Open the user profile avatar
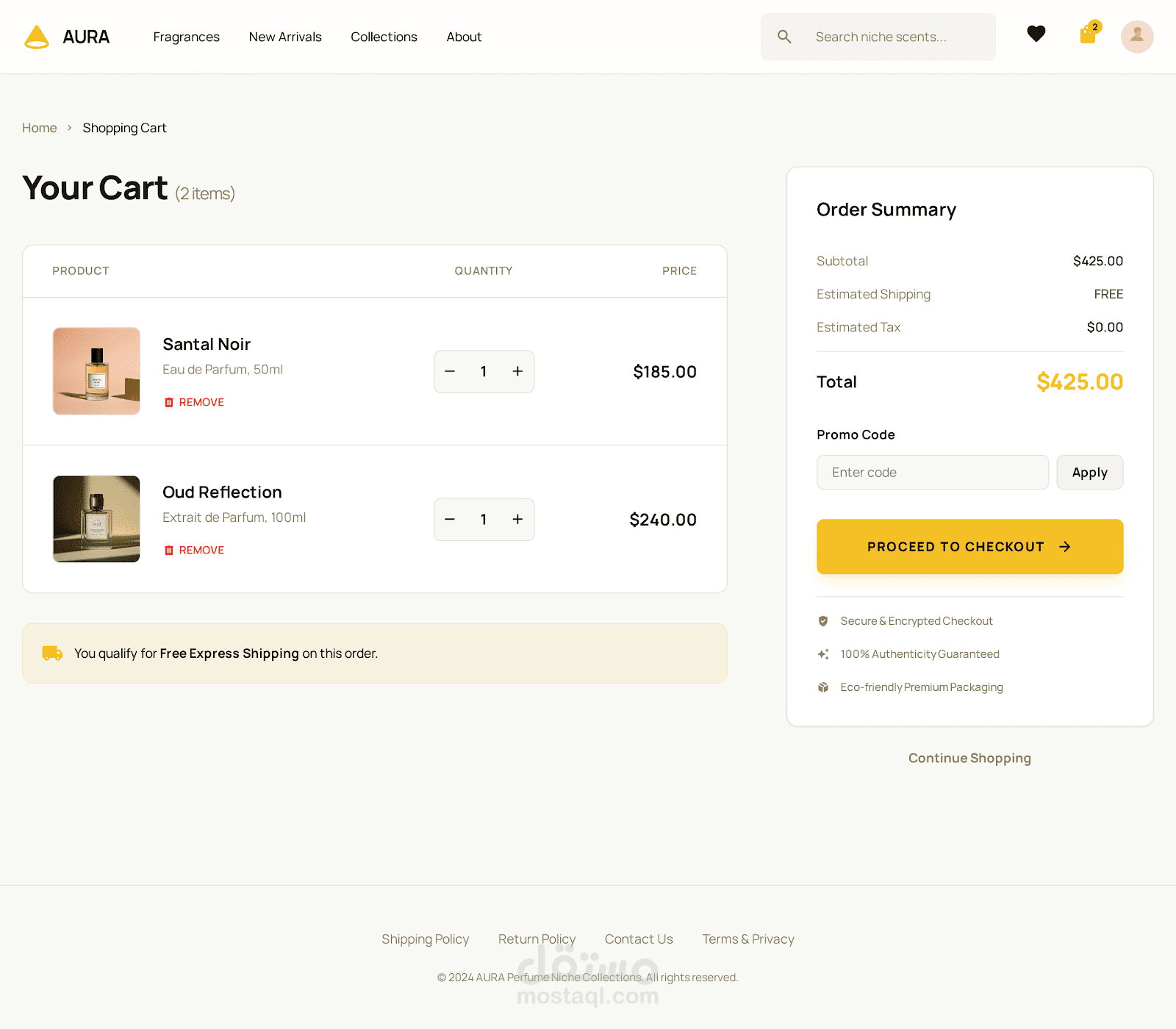1176x1029 pixels. 1136,37
